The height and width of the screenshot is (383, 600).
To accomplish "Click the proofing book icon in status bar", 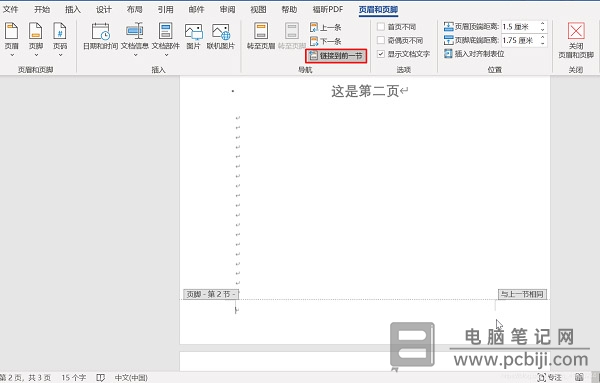I will pyautogui.click(x=100, y=378).
